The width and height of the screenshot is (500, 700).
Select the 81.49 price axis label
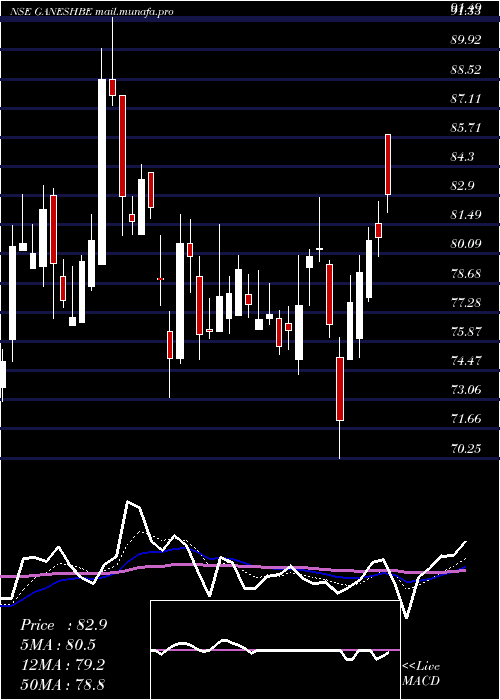click(466, 215)
